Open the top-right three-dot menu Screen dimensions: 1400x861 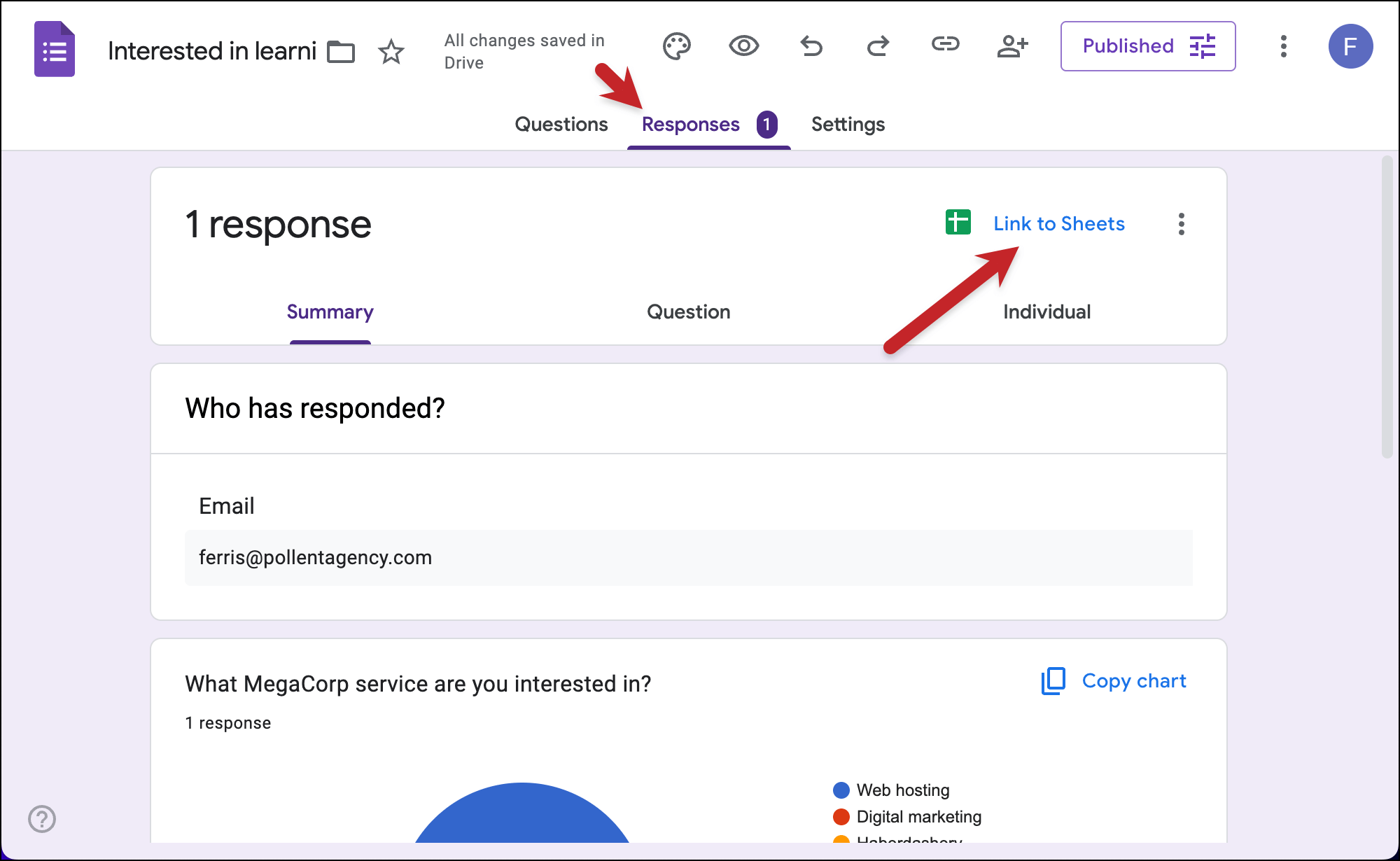(x=1284, y=46)
